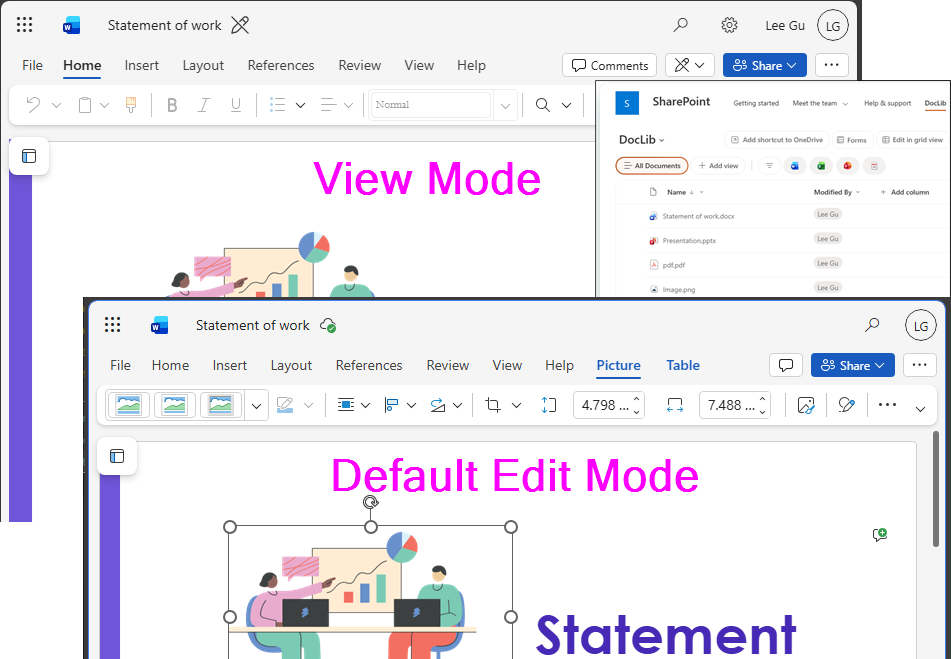
Task: Open navigation pane icon in View Mode document
Action: point(29,156)
